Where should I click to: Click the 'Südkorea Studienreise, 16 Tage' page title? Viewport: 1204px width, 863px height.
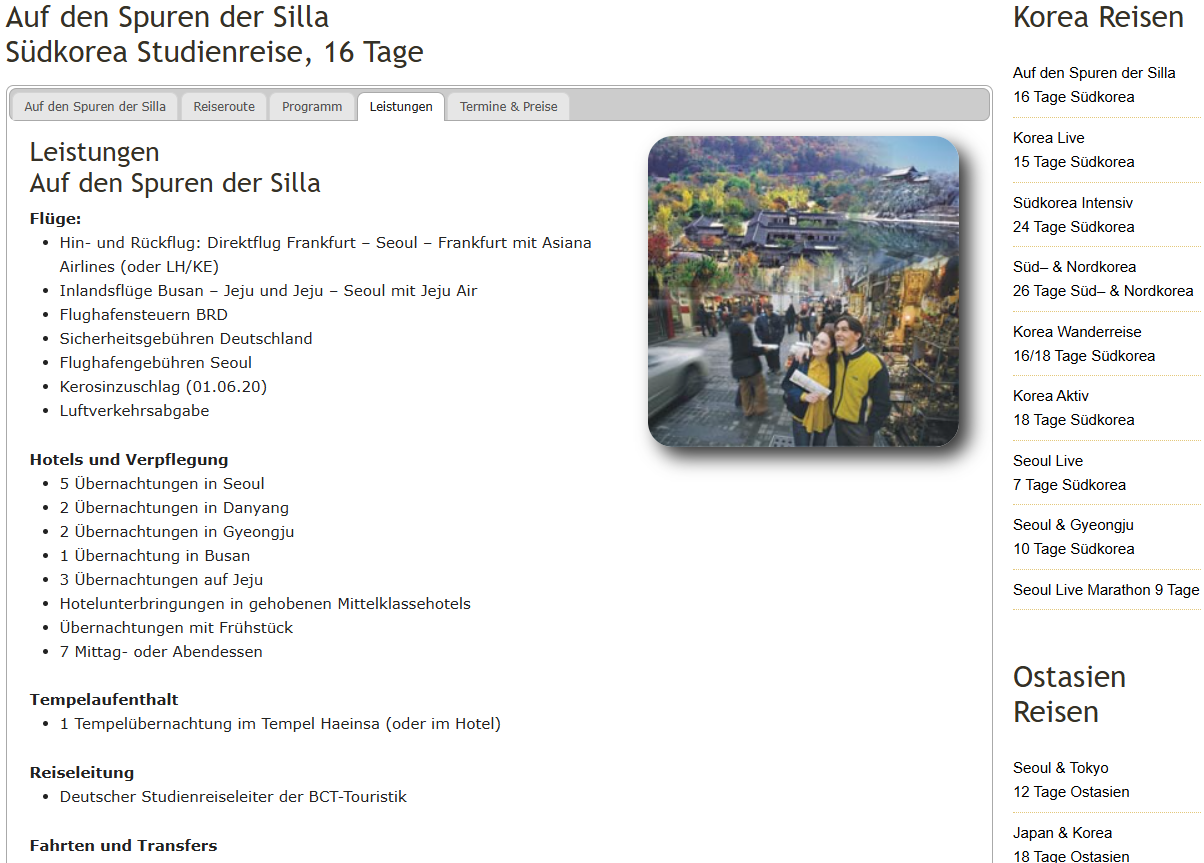pos(214,52)
